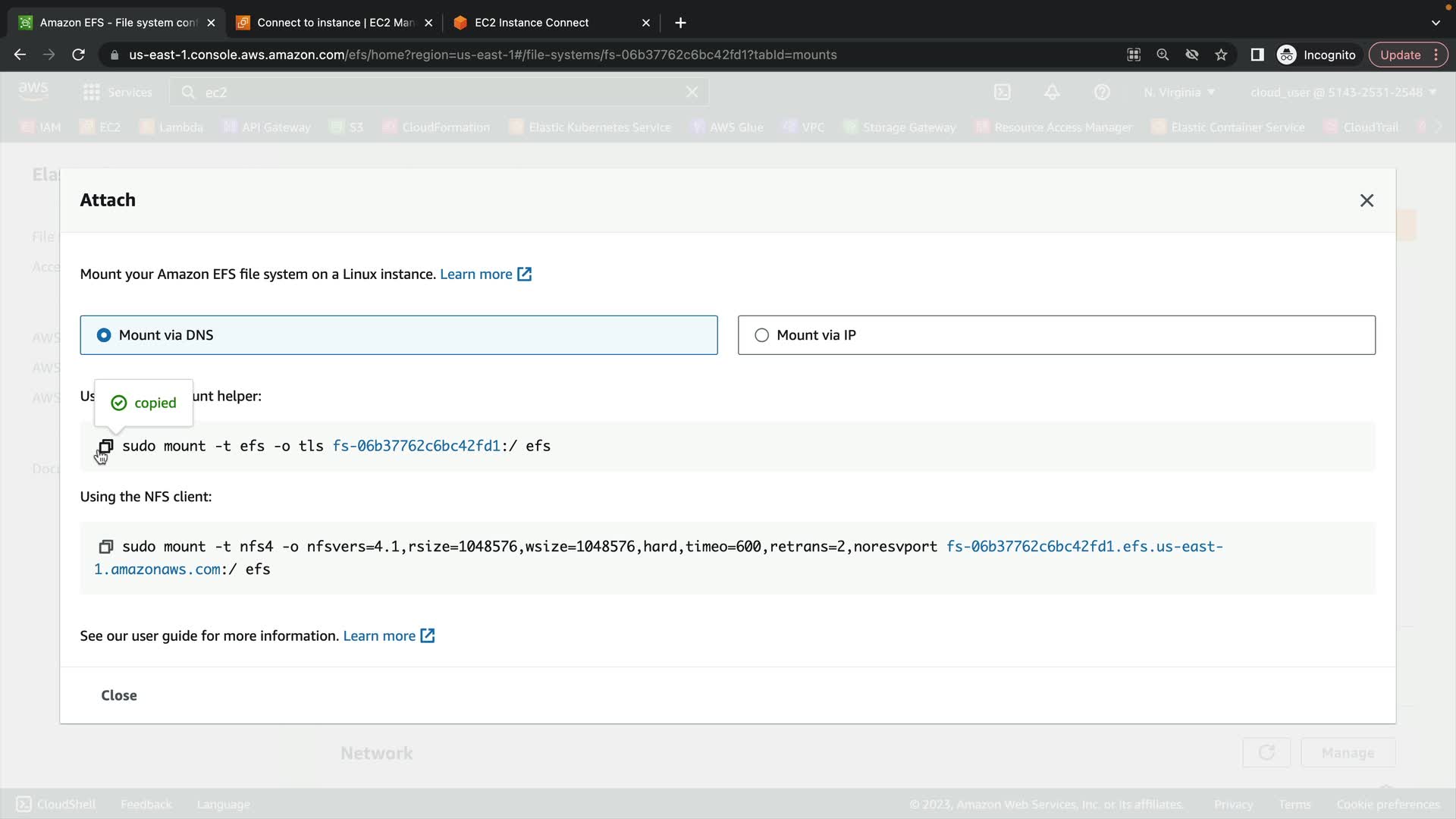Click the browser Update button
The width and height of the screenshot is (1456, 819).
[1400, 55]
